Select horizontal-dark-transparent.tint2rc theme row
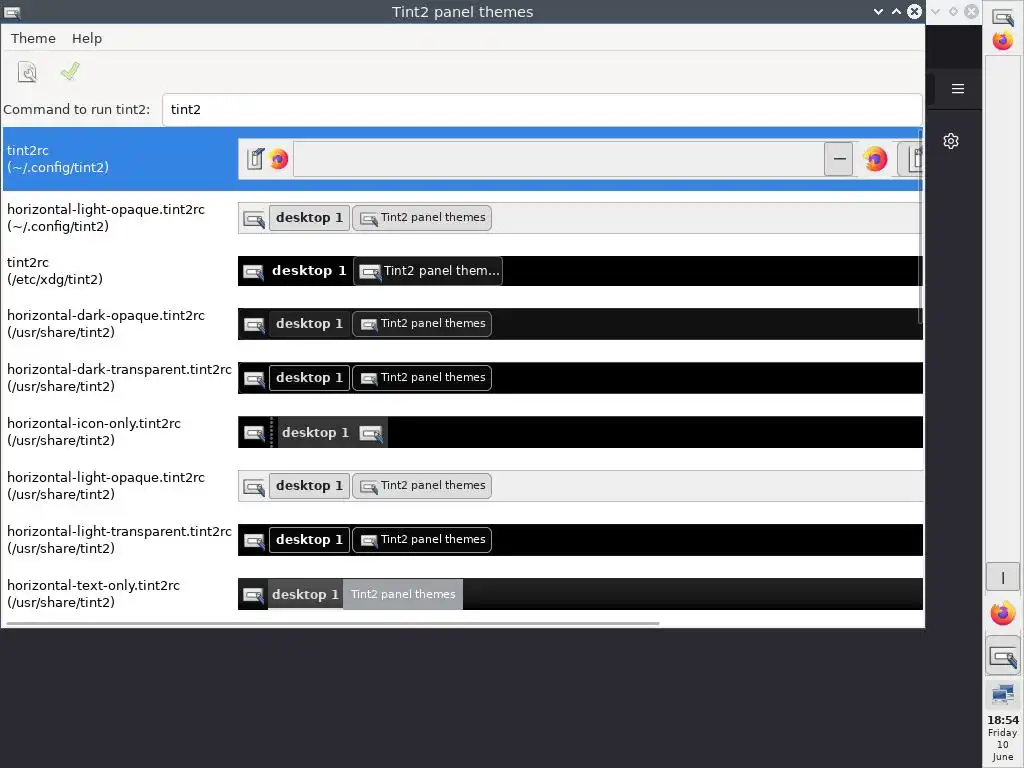This screenshot has width=1024, height=768. tap(460, 378)
